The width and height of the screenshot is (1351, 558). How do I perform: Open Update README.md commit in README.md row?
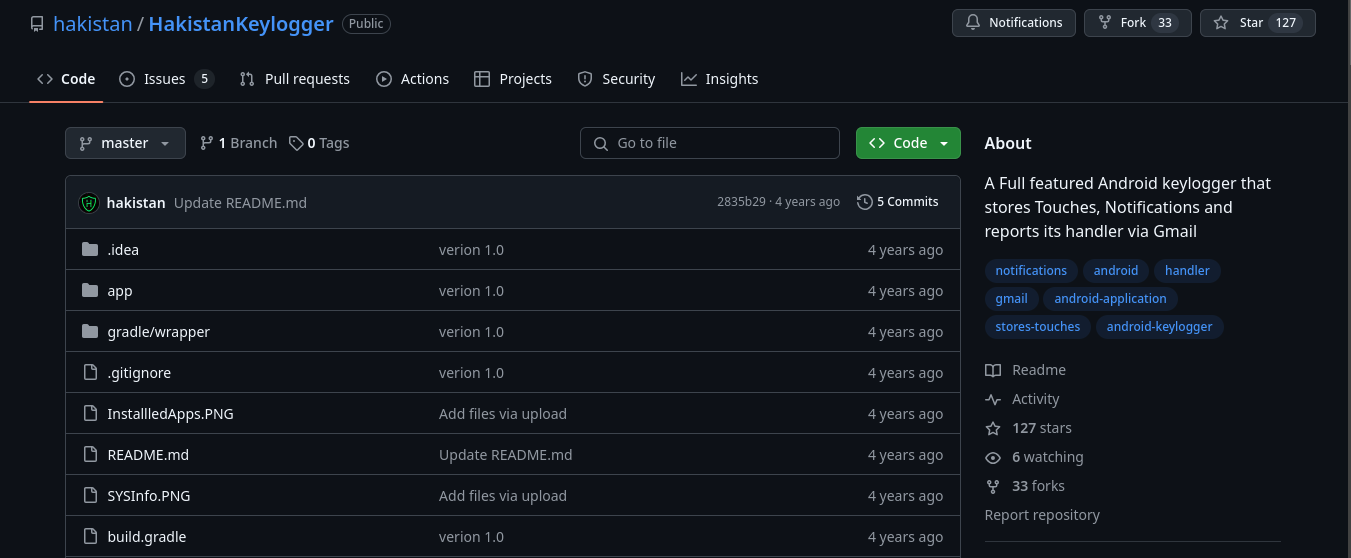(506, 455)
